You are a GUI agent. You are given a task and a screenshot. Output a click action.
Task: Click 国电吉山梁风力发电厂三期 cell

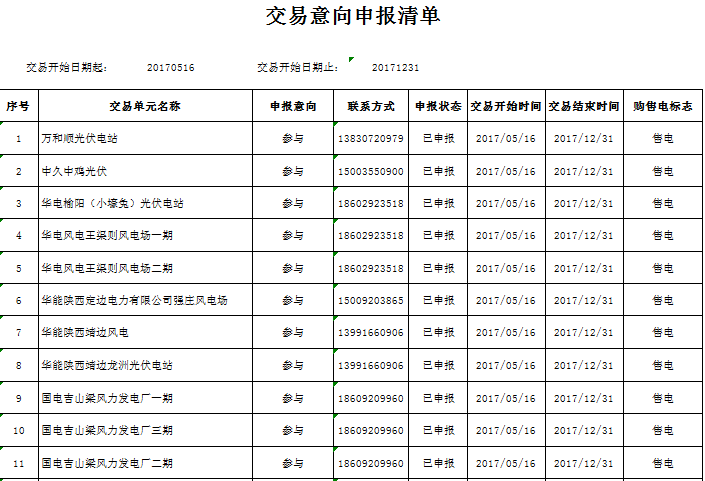[107, 431]
